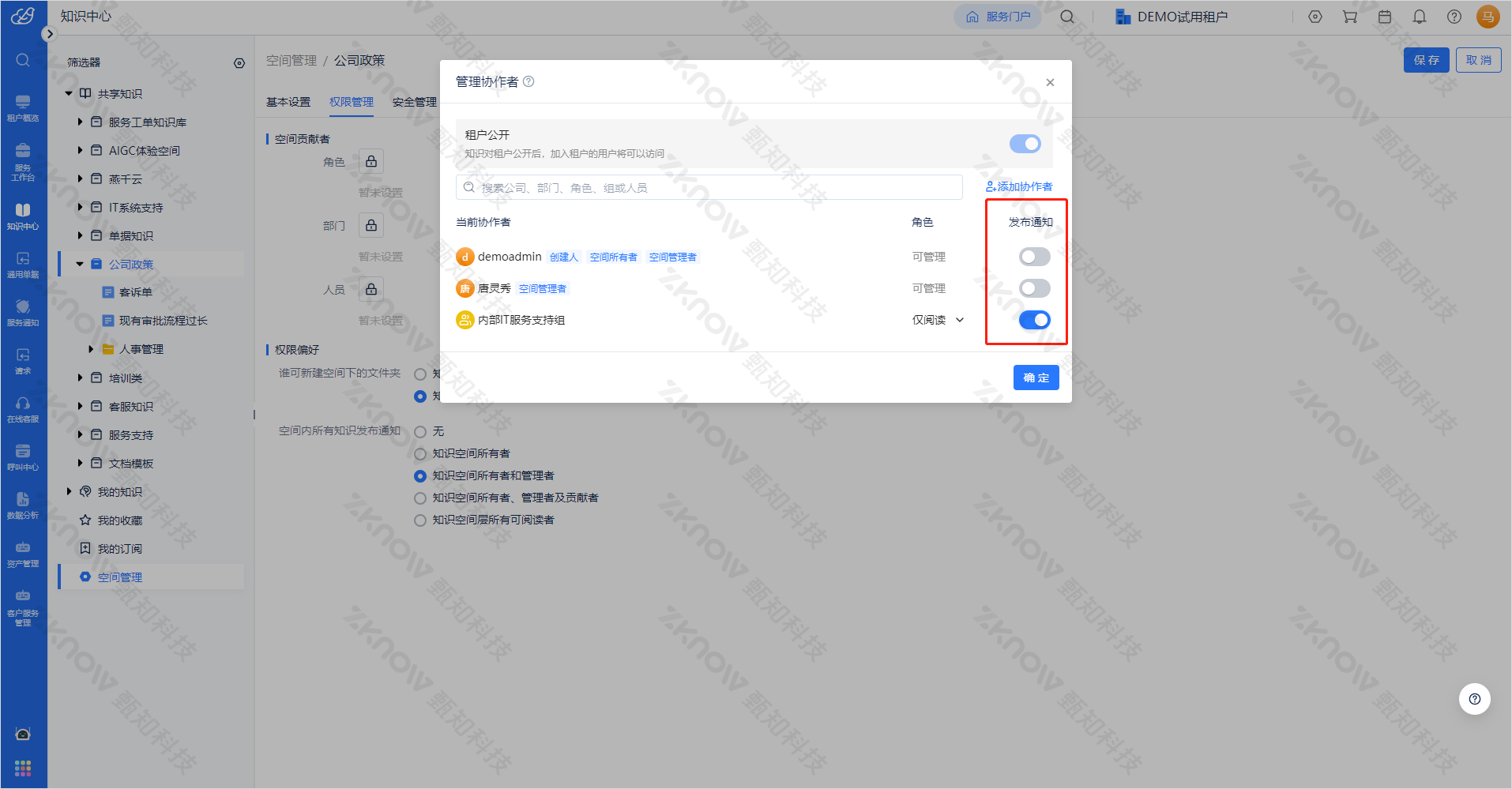Expand the 燕千云 node
This screenshot has width=1512, height=789.
[80, 179]
